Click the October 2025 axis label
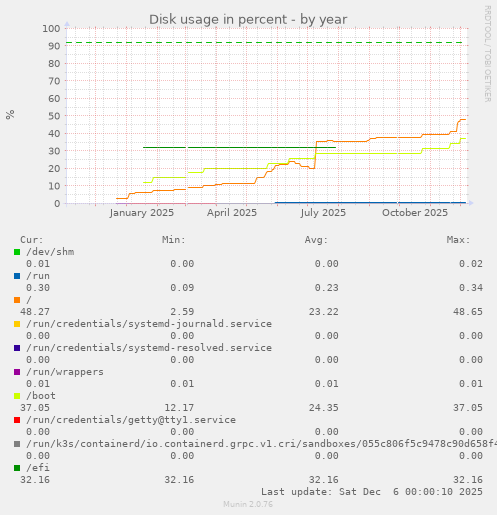The image size is (497, 515). tap(415, 213)
